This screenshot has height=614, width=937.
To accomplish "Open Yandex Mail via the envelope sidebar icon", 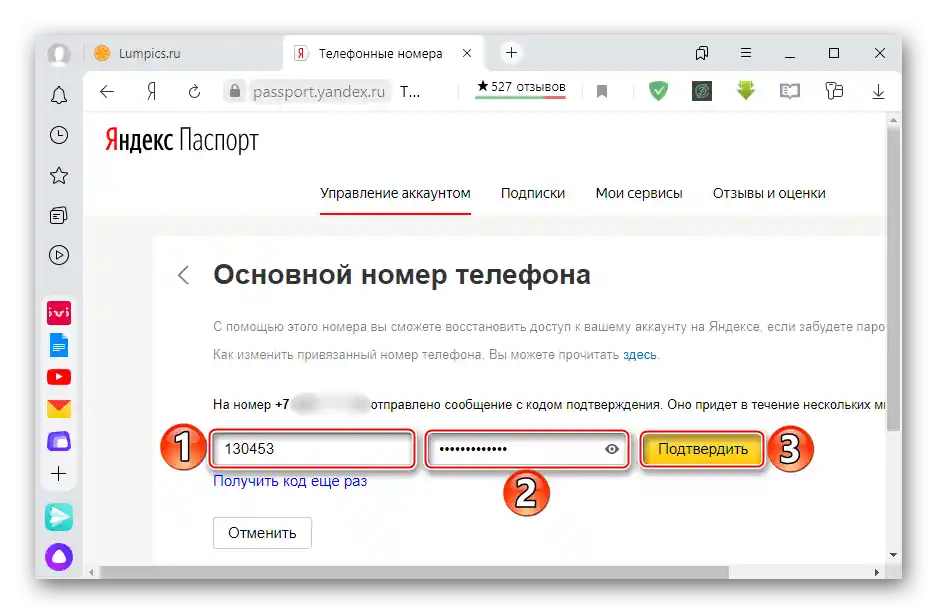I will (x=58, y=408).
